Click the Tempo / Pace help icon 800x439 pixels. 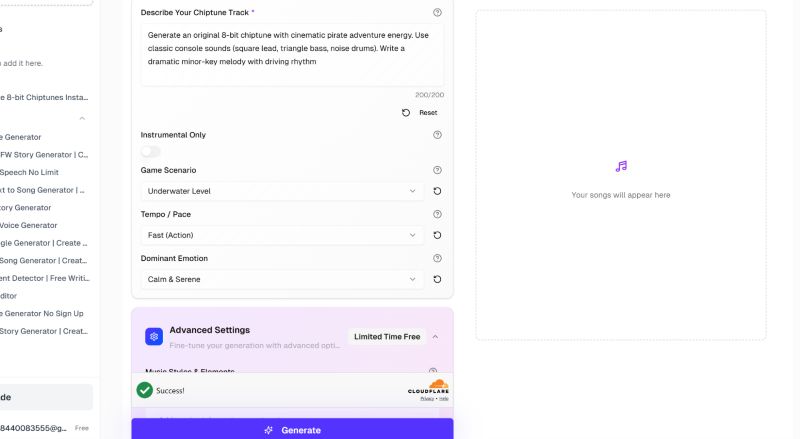click(437, 214)
